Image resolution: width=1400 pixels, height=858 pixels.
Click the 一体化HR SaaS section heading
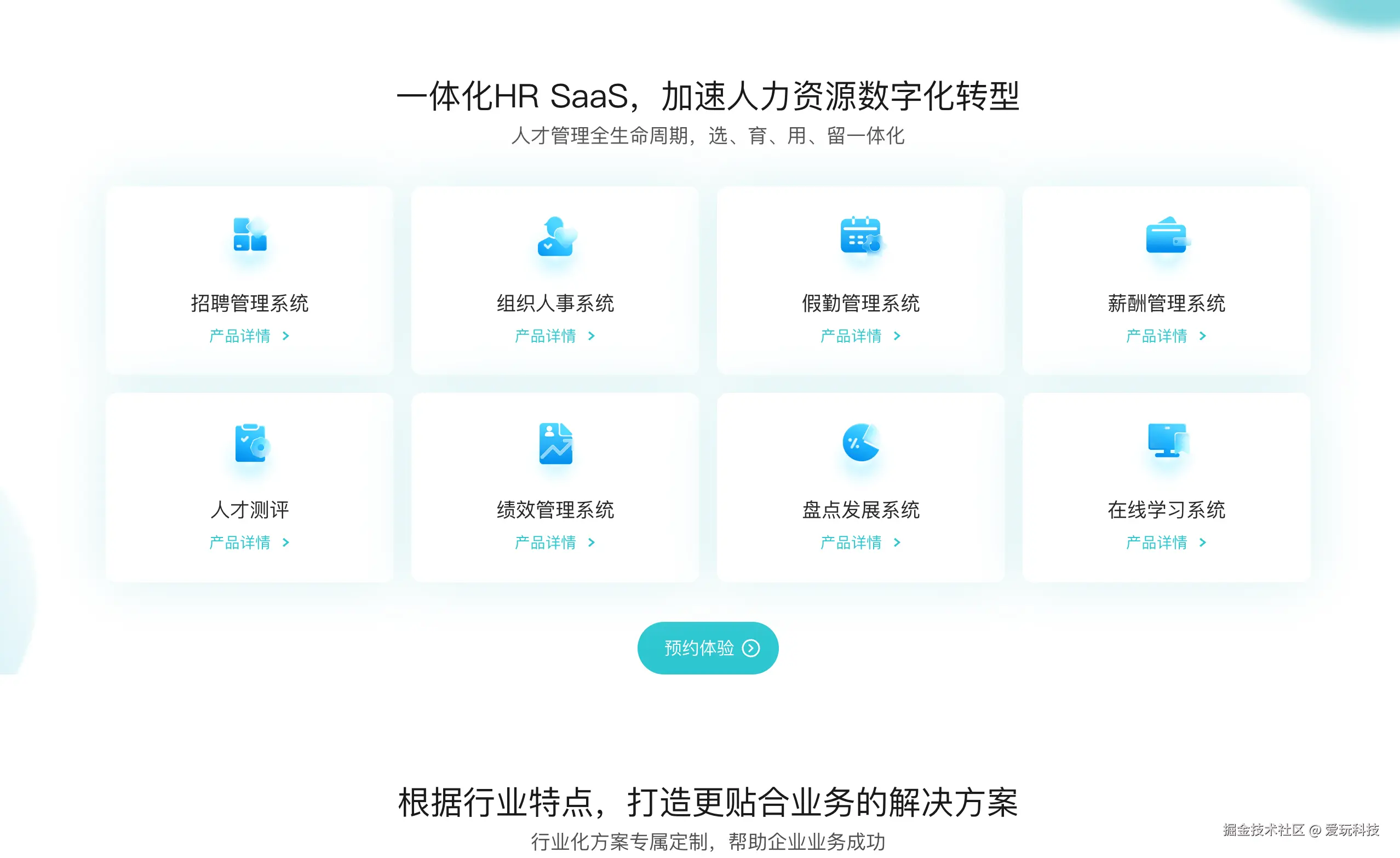pos(707,95)
